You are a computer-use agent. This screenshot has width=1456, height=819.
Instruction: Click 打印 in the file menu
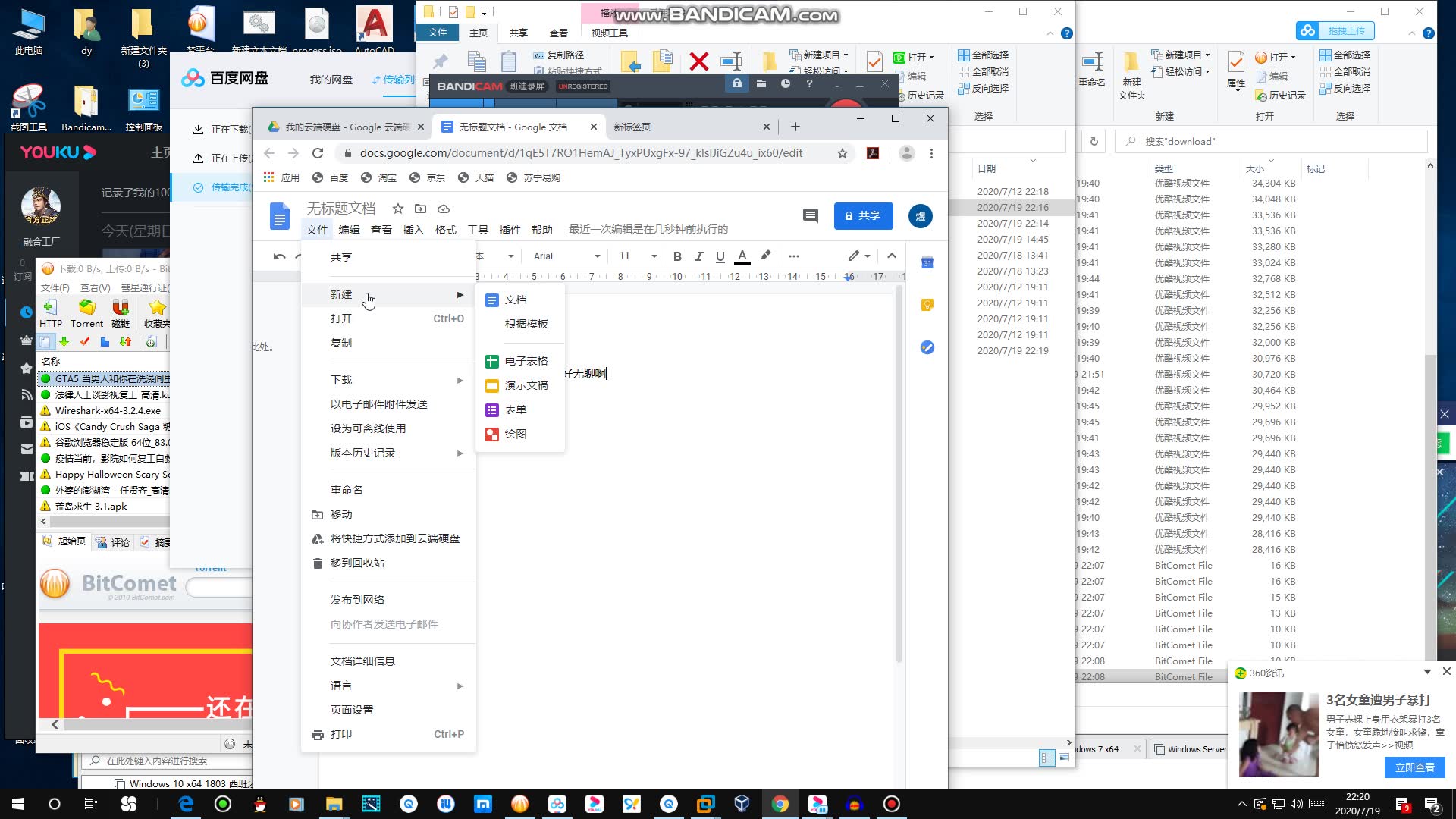(x=388, y=735)
